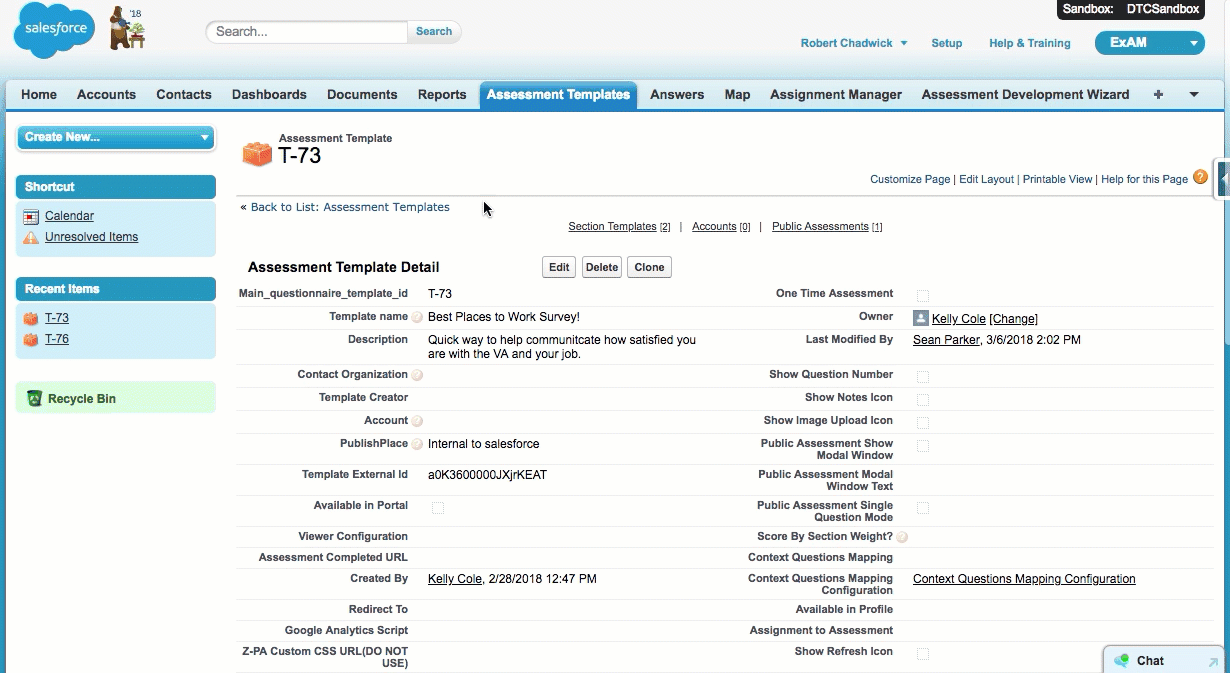This screenshot has width=1230, height=673.
Task: Click the Delete button
Action: click(602, 267)
